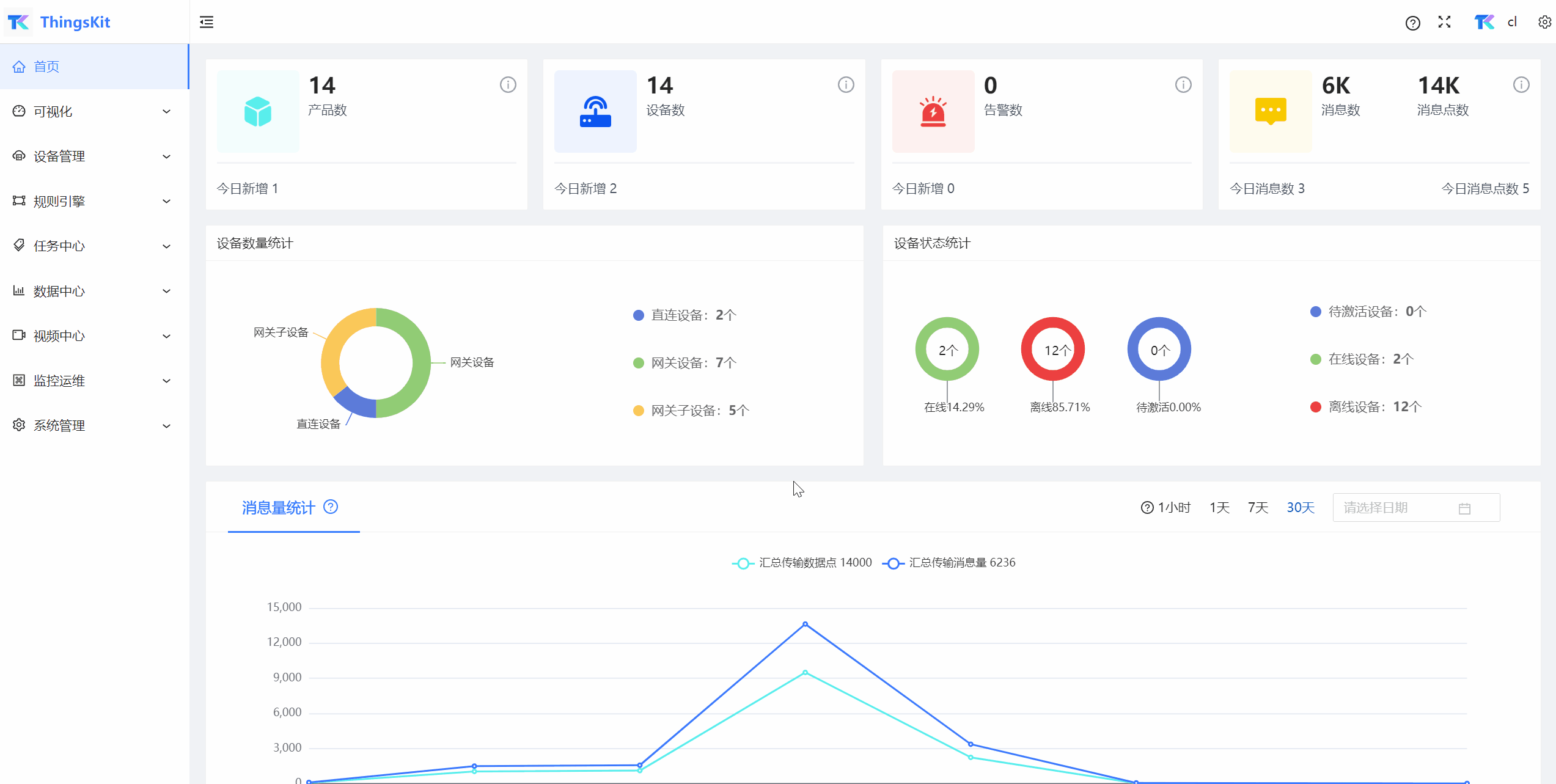This screenshot has width=1556, height=784.
Task: Go to 首页 in sidebar
Action: coord(46,67)
